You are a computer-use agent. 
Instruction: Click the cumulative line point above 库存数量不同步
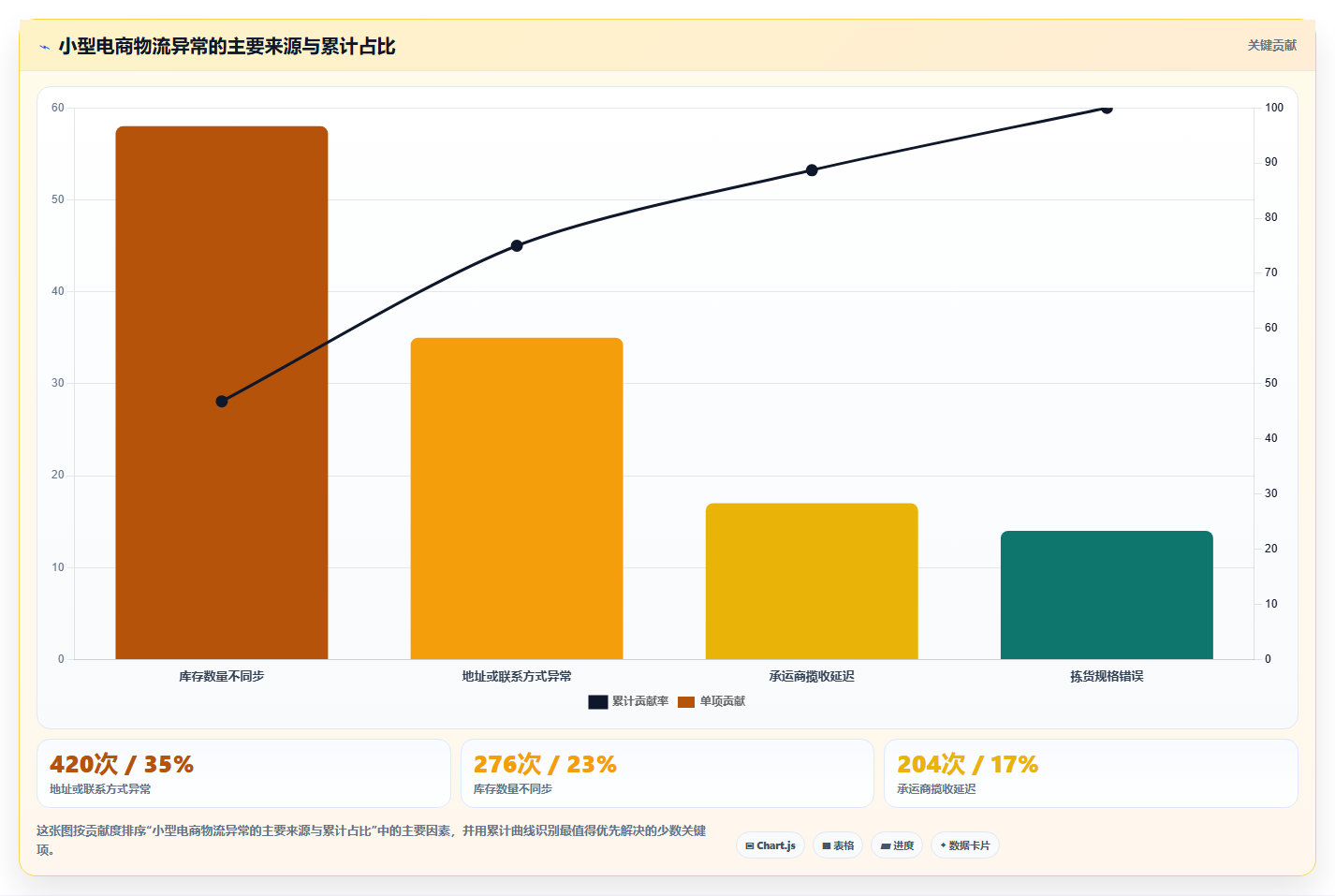click(222, 402)
